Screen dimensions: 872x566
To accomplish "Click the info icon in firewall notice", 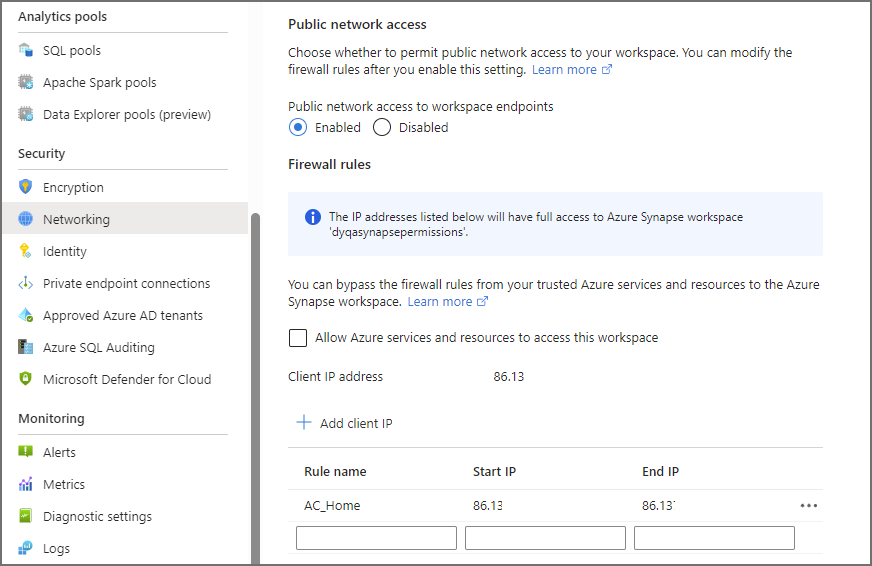I will [313, 217].
